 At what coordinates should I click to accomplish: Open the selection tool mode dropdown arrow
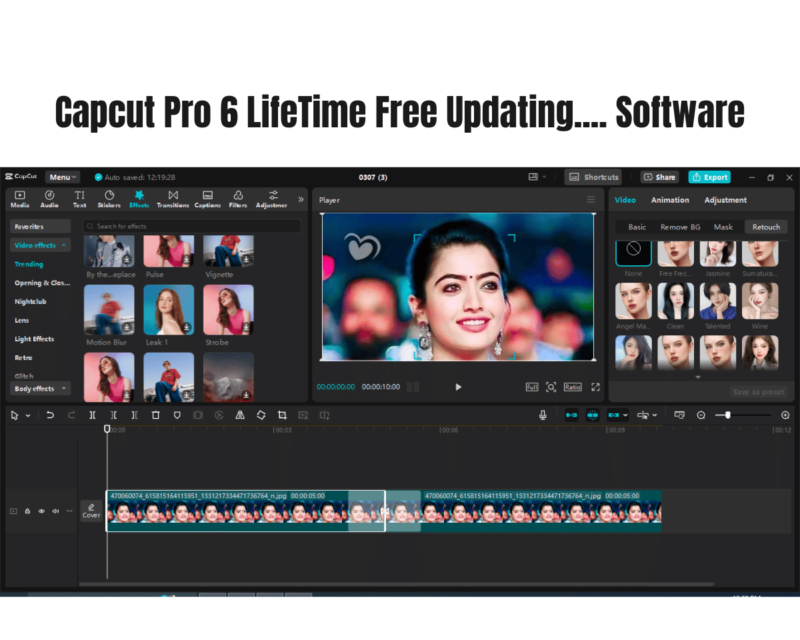tap(28, 415)
